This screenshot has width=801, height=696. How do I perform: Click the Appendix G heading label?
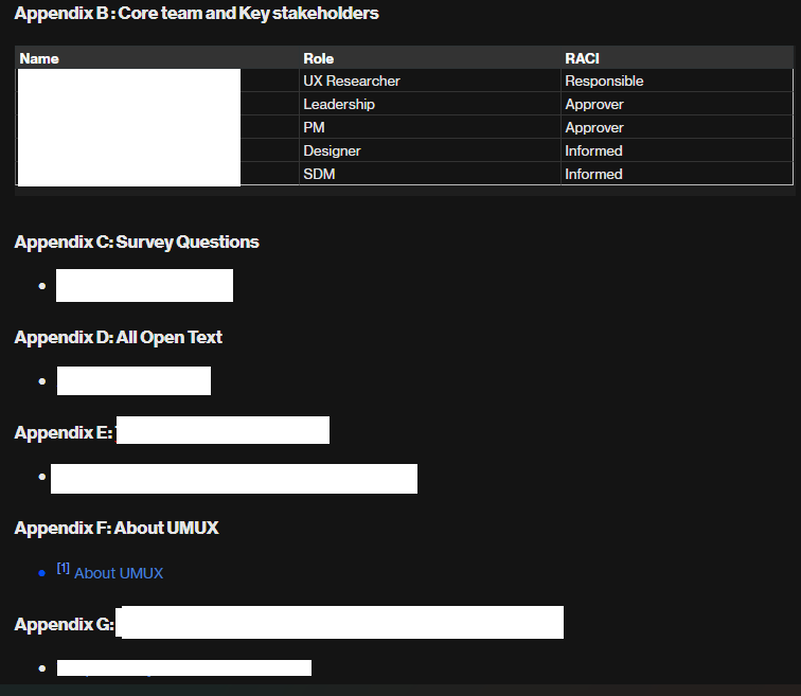(64, 624)
